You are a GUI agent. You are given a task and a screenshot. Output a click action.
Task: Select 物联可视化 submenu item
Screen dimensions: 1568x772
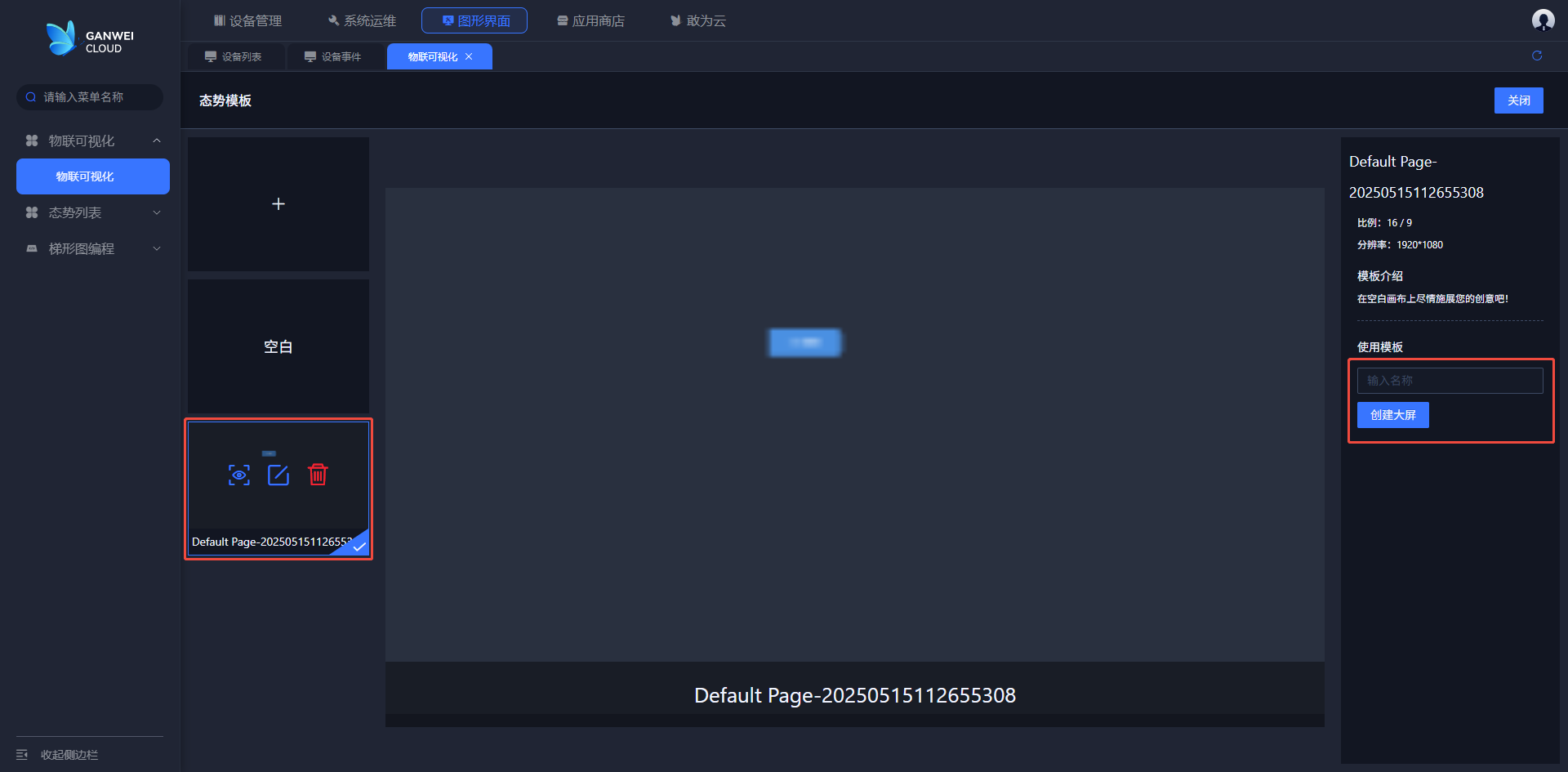click(93, 176)
